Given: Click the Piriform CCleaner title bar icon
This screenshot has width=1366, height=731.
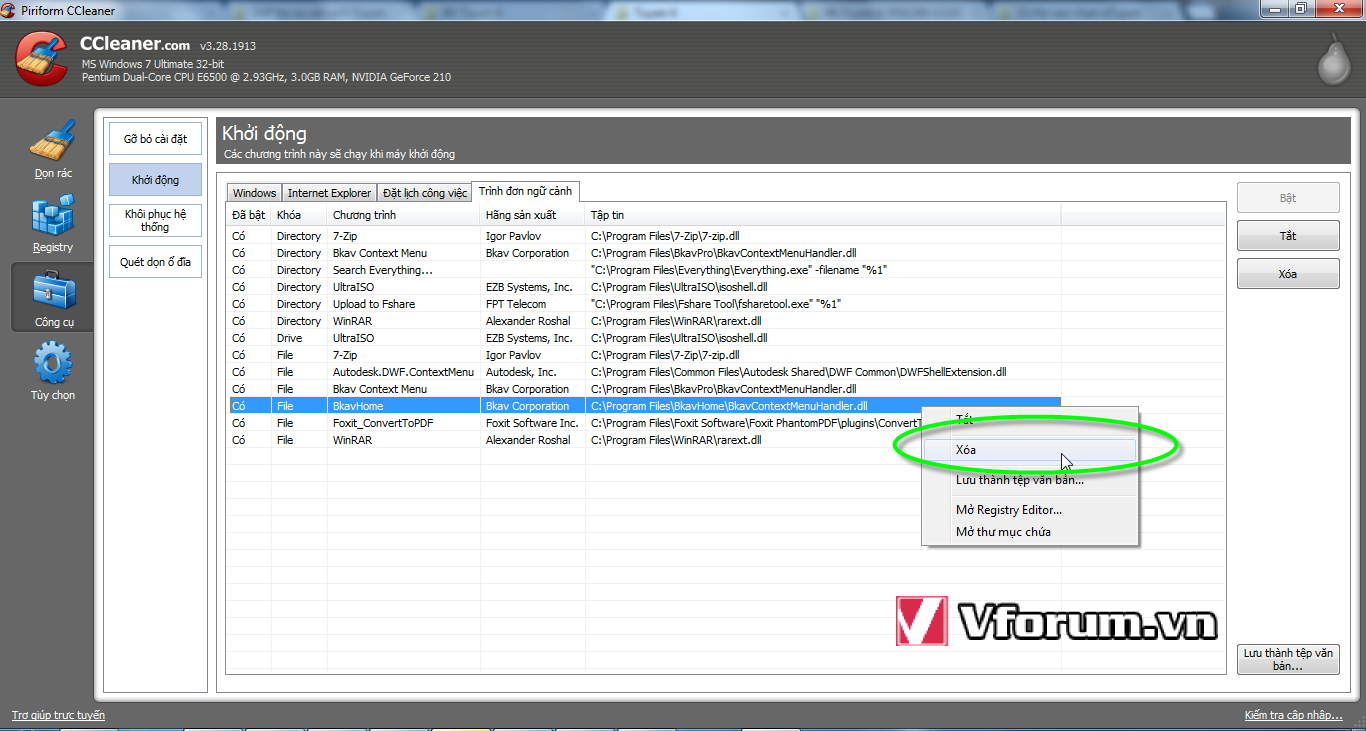Looking at the screenshot, I should (x=10, y=10).
